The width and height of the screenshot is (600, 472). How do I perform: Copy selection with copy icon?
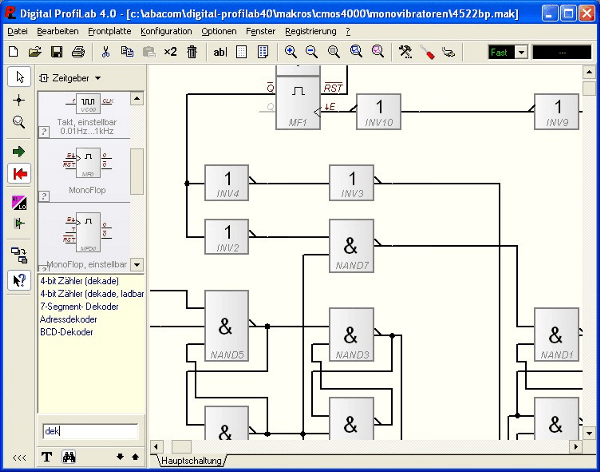127,52
